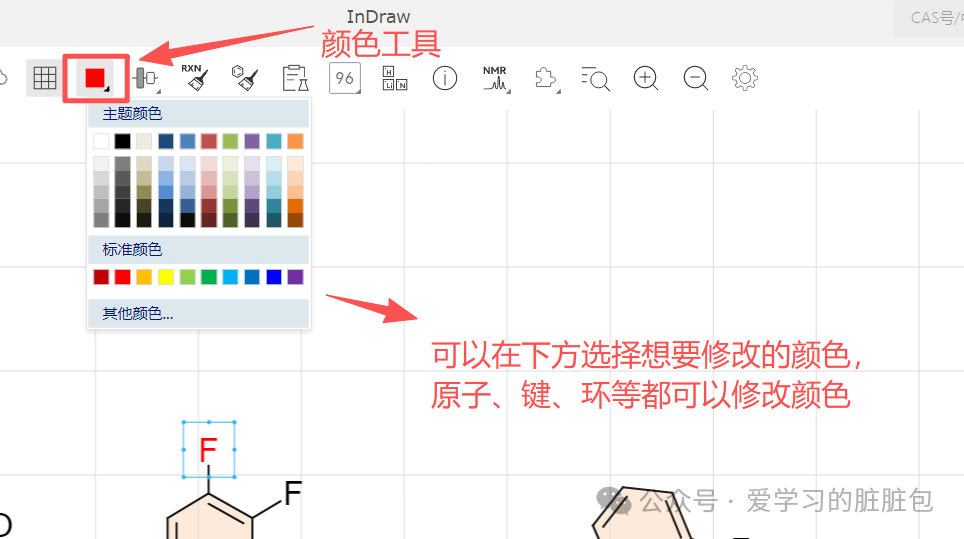Pick the navy theme color swatch
964x539 pixels.
click(x=166, y=141)
